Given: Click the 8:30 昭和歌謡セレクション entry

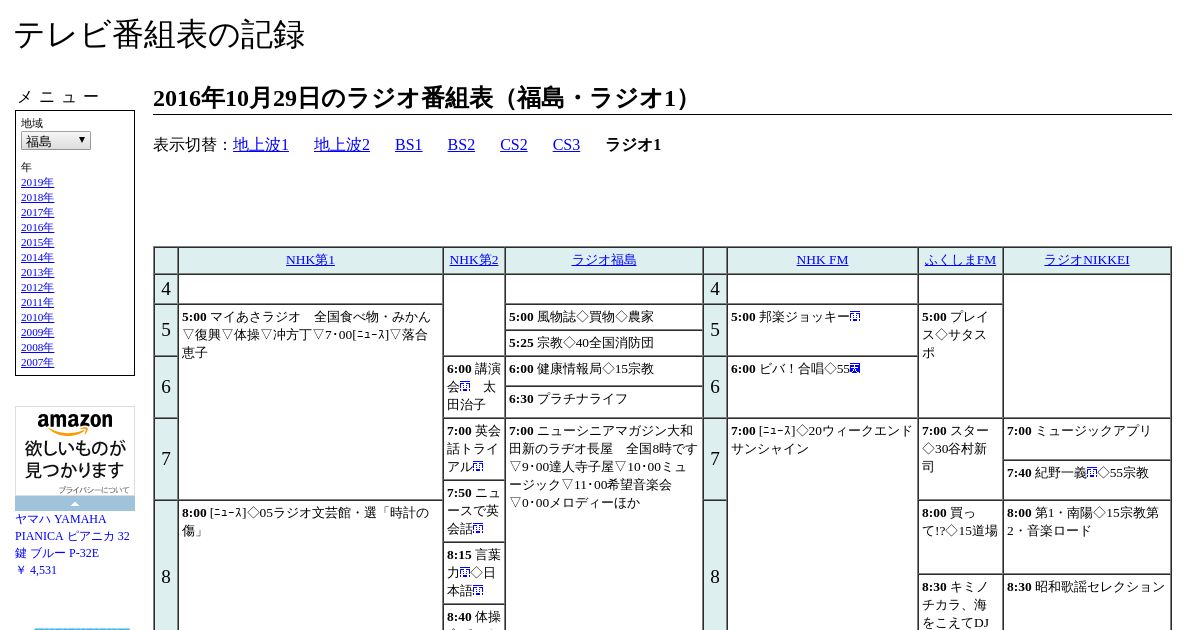Looking at the screenshot, I should click(1087, 602).
